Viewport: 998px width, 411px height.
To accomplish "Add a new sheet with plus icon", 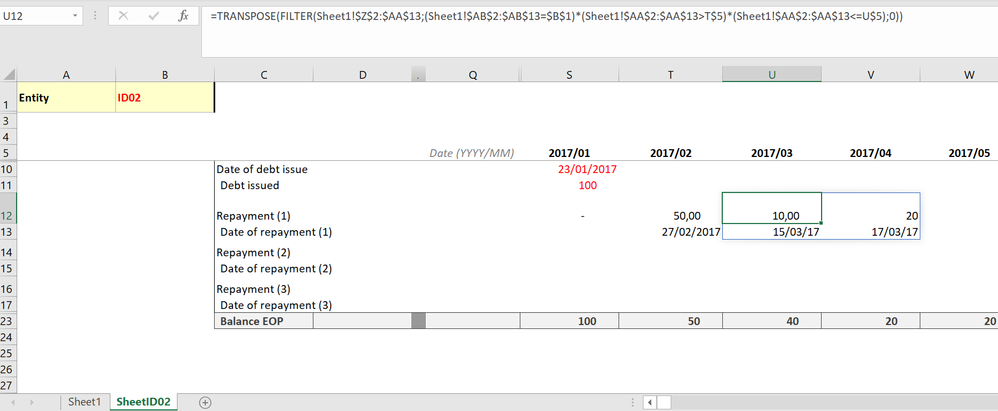I will click(x=205, y=402).
